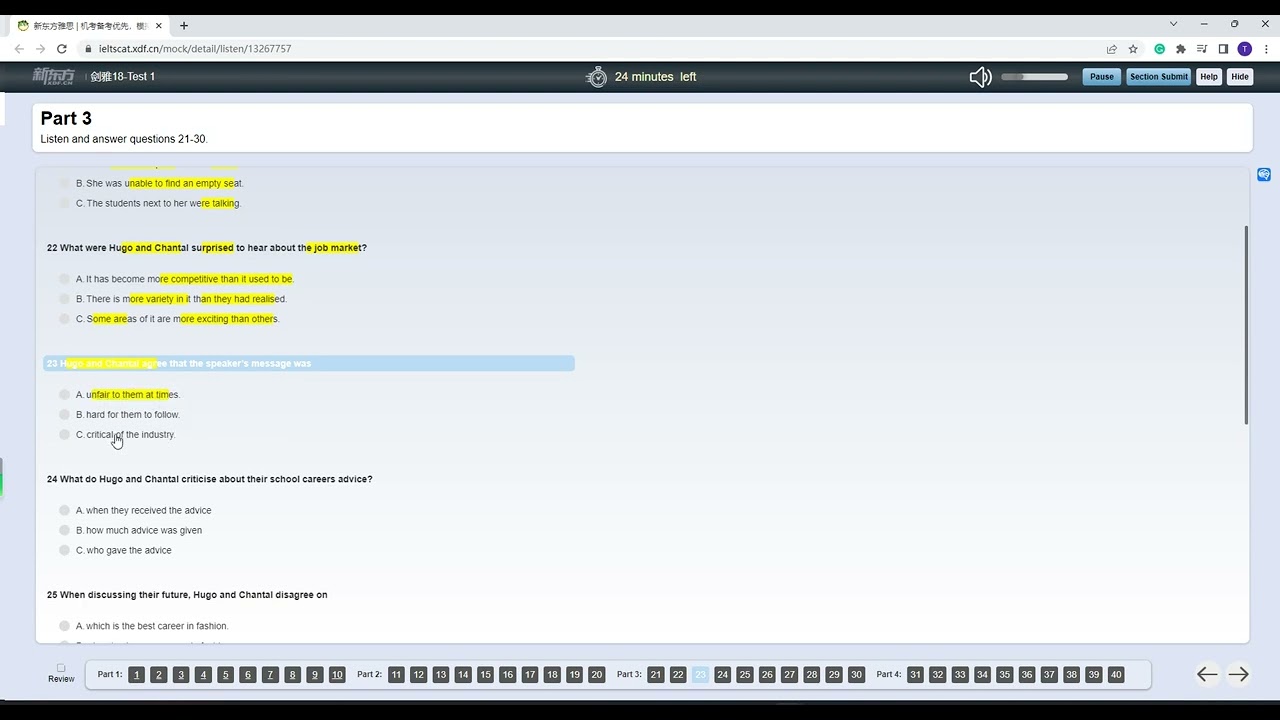Select option B unable to find empty seat
The height and width of the screenshot is (720, 1280).
tap(64, 183)
